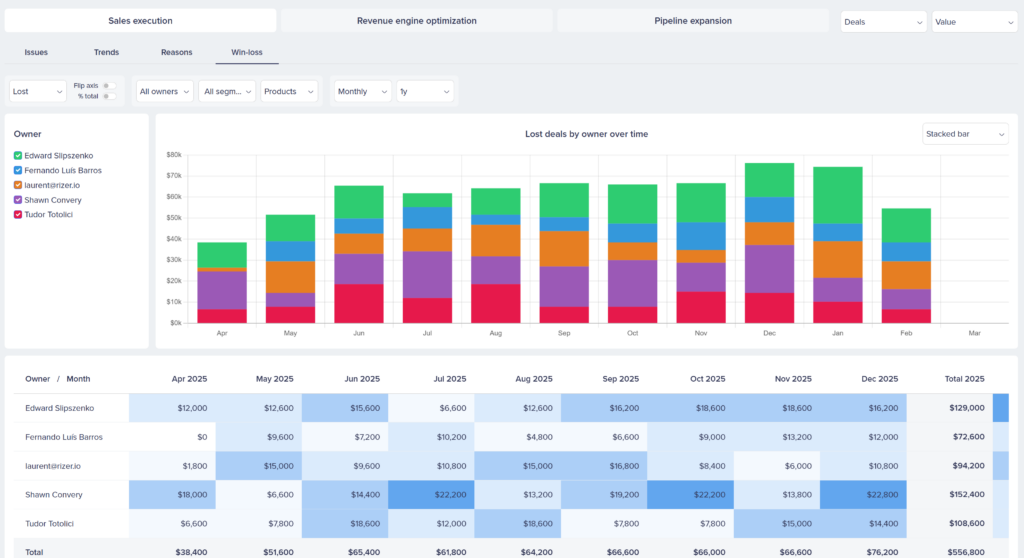
Task: Expand the All owners filter dropdown
Action: [163, 92]
